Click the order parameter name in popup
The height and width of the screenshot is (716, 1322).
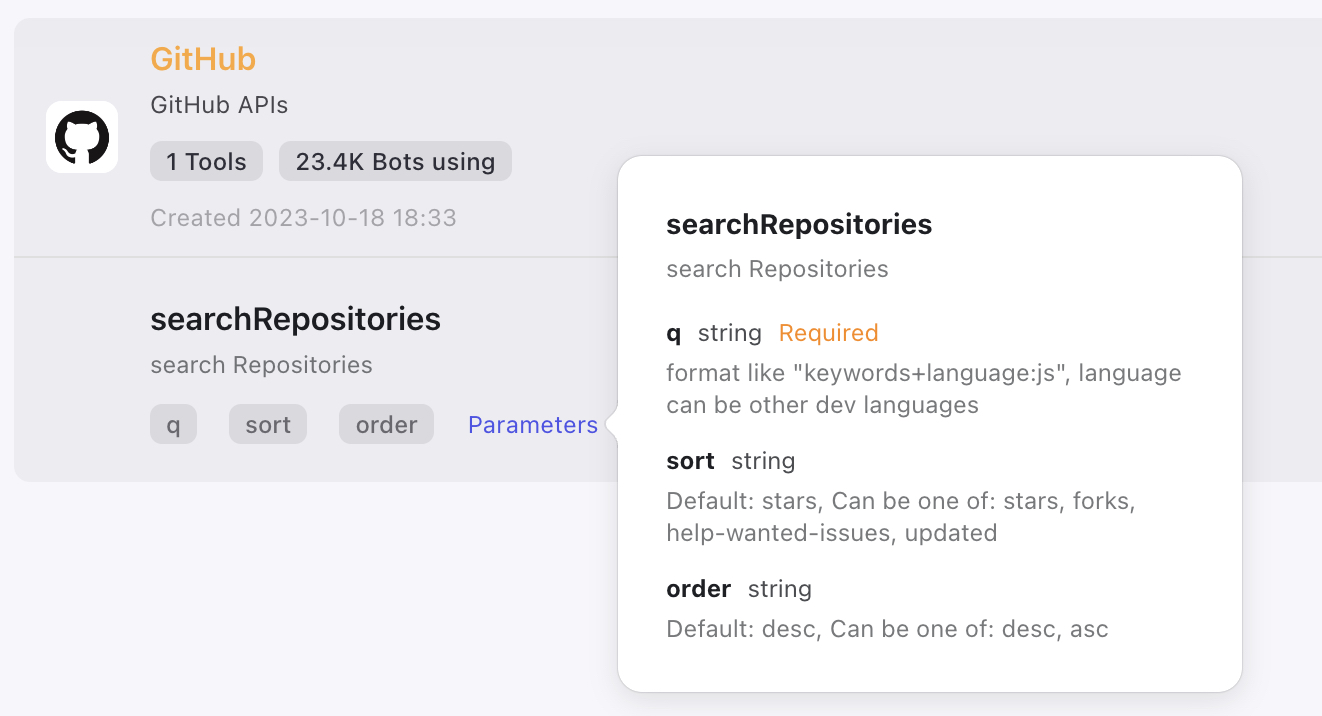point(698,589)
